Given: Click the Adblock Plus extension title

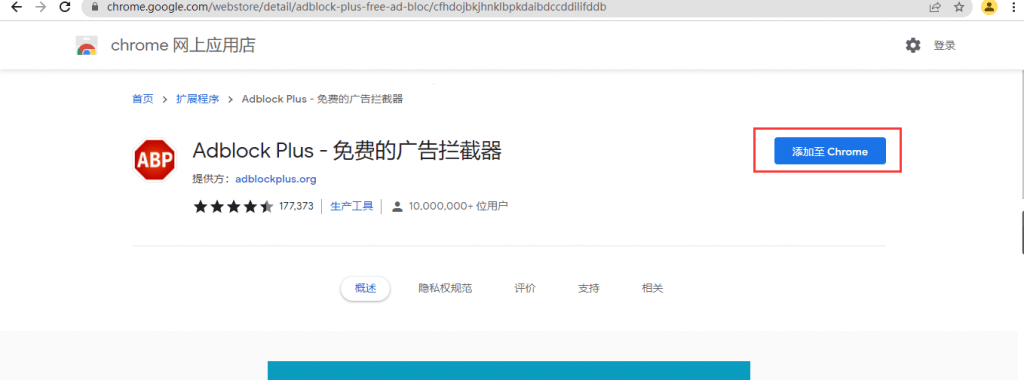Looking at the screenshot, I should click(x=347, y=151).
